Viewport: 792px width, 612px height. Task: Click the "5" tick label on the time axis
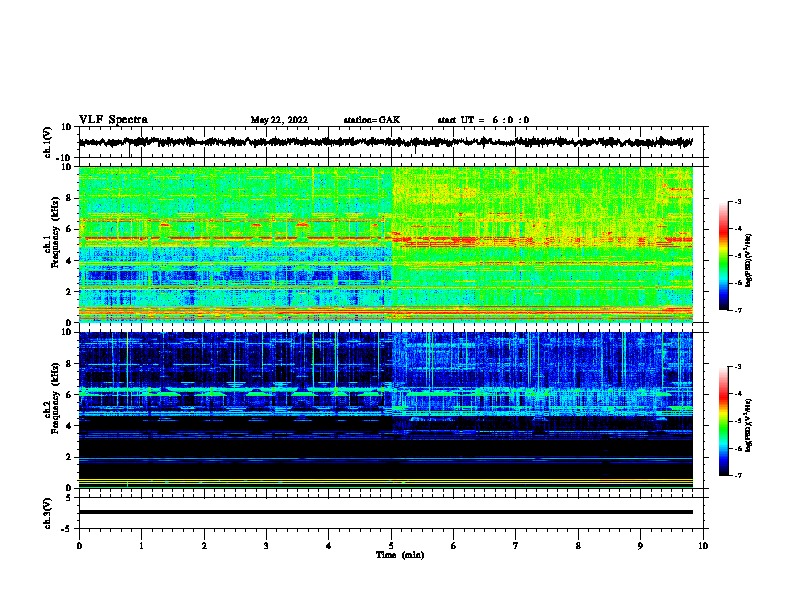tap(391, 546)
